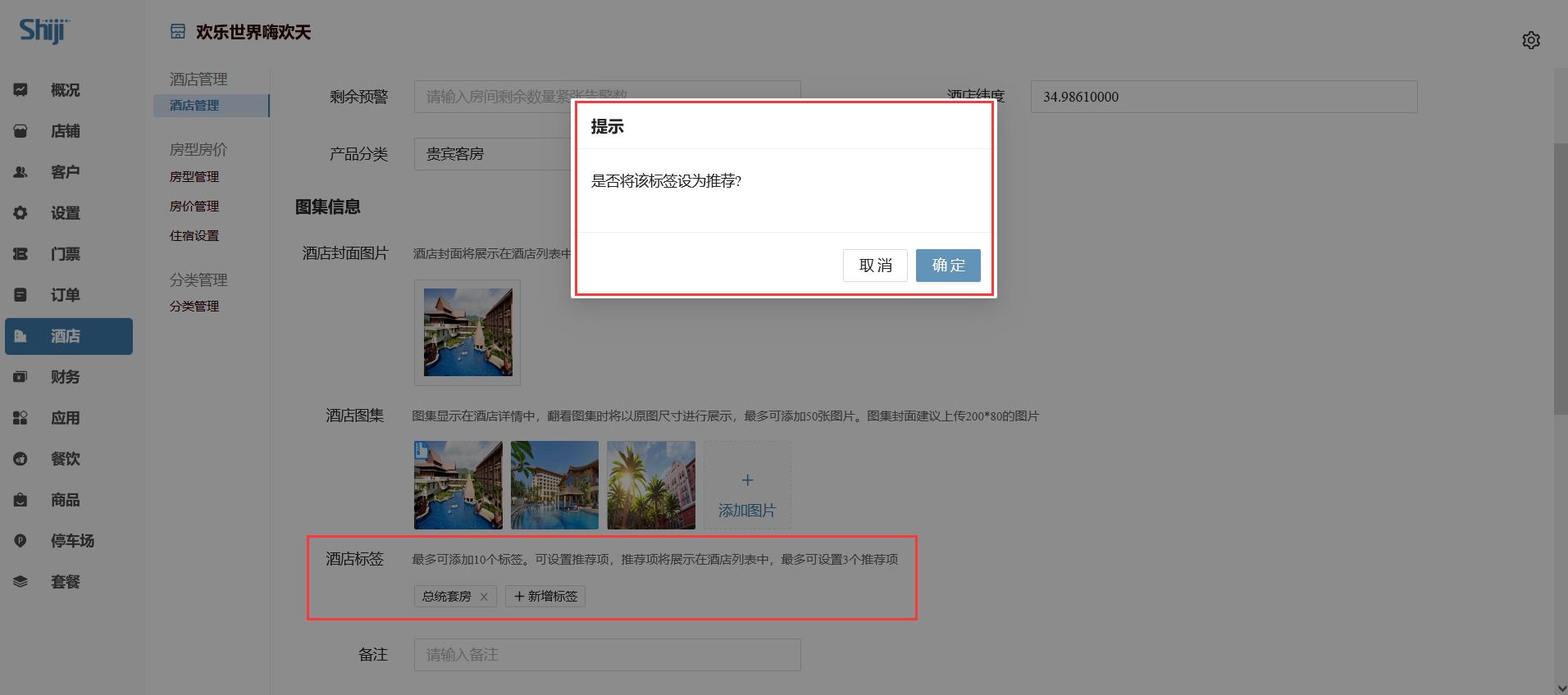Cancel the dialog with 取消 button
This screenshot has width=1568, height=695.
[874, 266]
